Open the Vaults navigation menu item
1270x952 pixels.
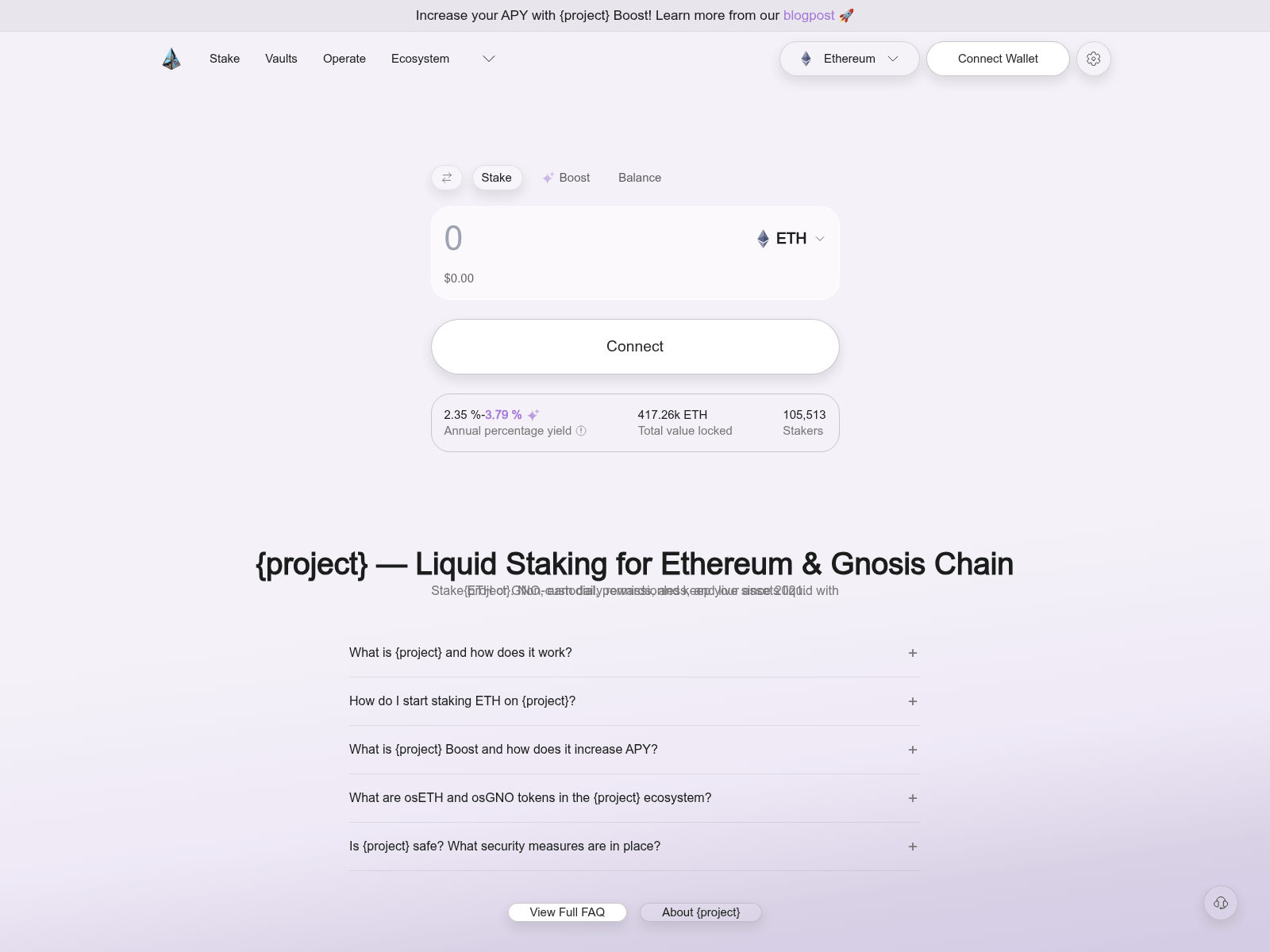click(281, 59)
